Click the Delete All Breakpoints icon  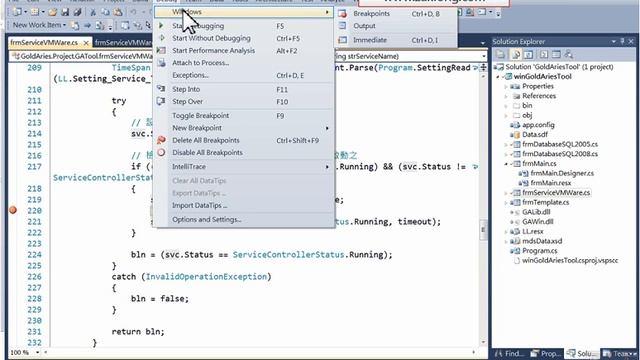[161, 140]
